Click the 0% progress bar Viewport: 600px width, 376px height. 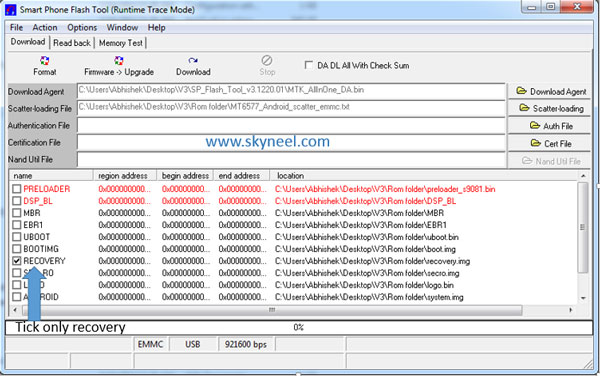298,327
